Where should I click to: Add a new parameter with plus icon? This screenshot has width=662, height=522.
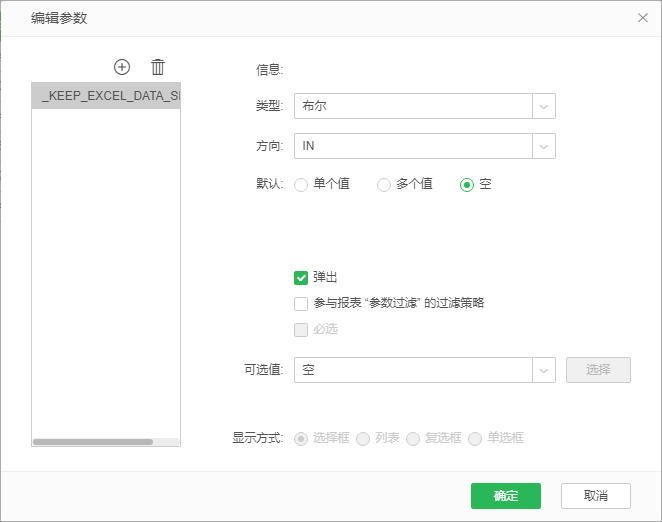click(x=122, y=67)
